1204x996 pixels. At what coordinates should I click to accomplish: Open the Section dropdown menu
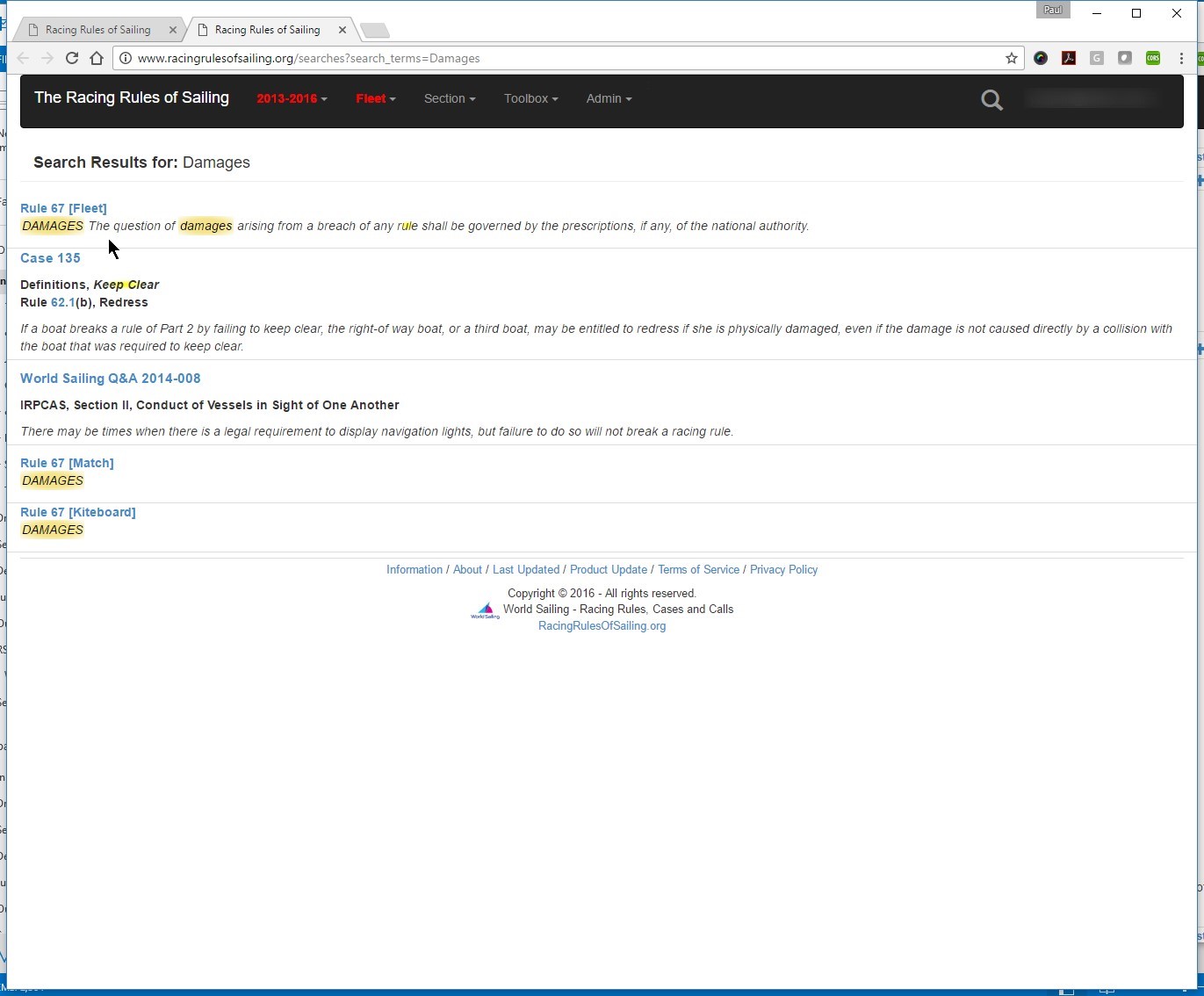450,98
